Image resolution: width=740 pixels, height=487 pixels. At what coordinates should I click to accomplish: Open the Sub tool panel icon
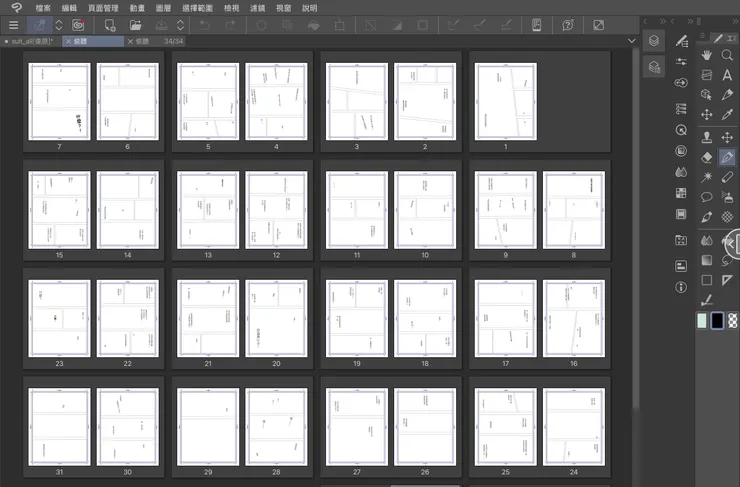pyautogui.click(x=681, y=41)
